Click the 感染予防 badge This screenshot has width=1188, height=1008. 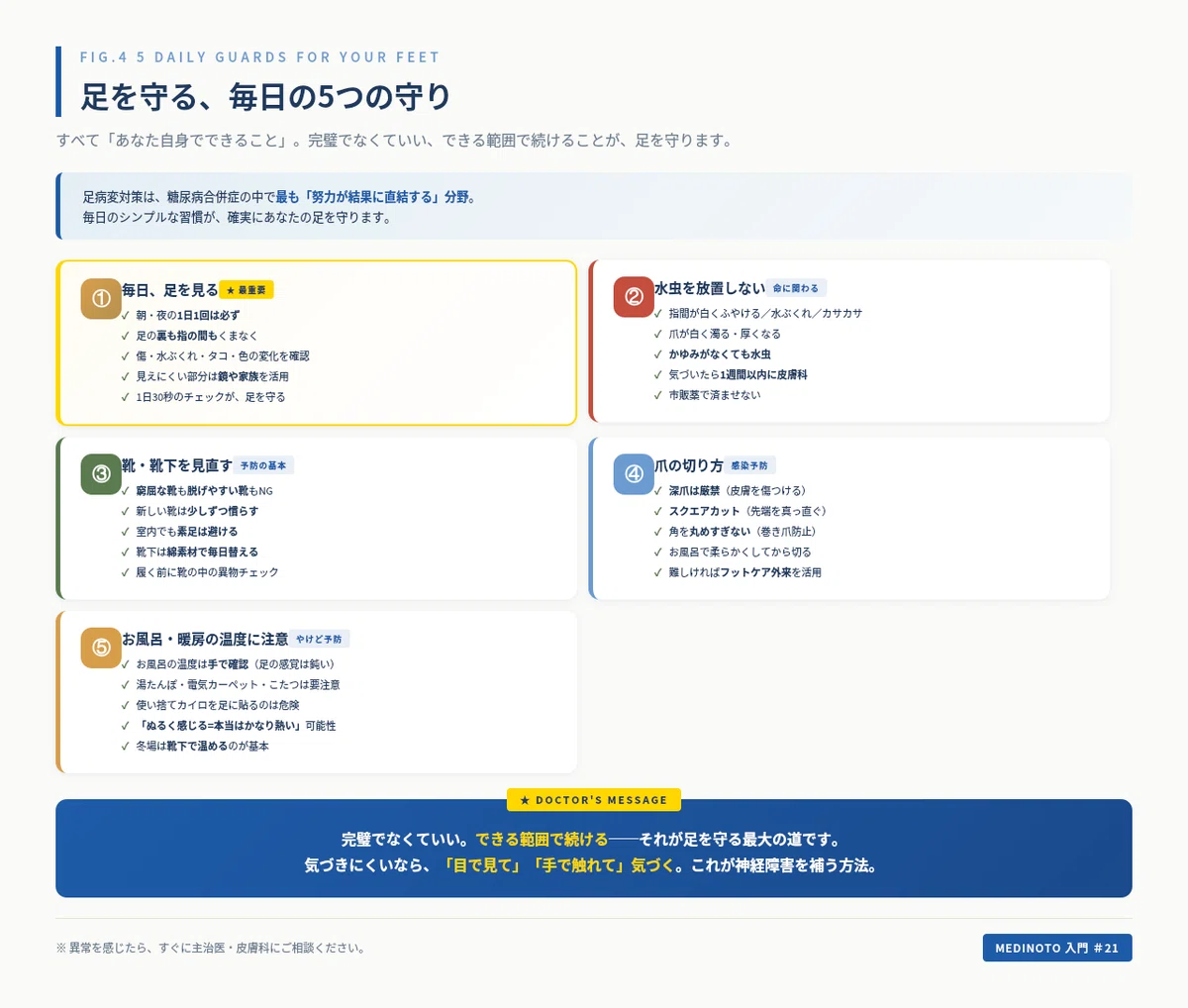tap(749, 465)
